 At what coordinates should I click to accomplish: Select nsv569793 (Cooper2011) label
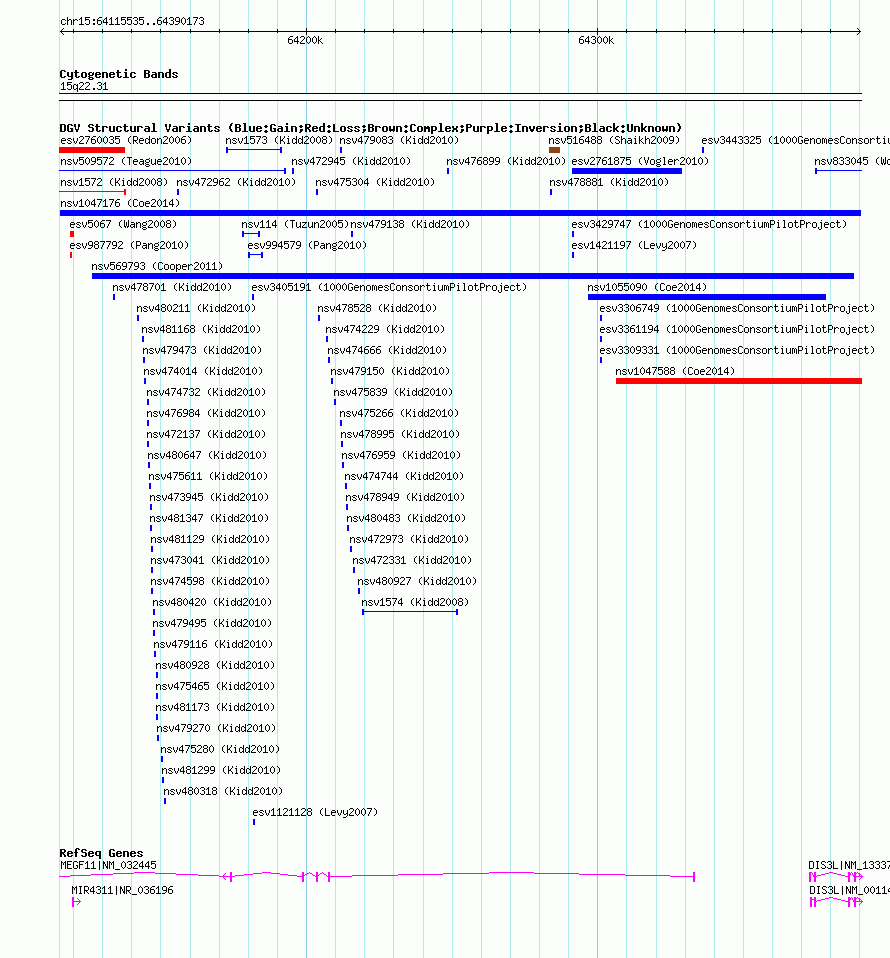tap(157, 266)
